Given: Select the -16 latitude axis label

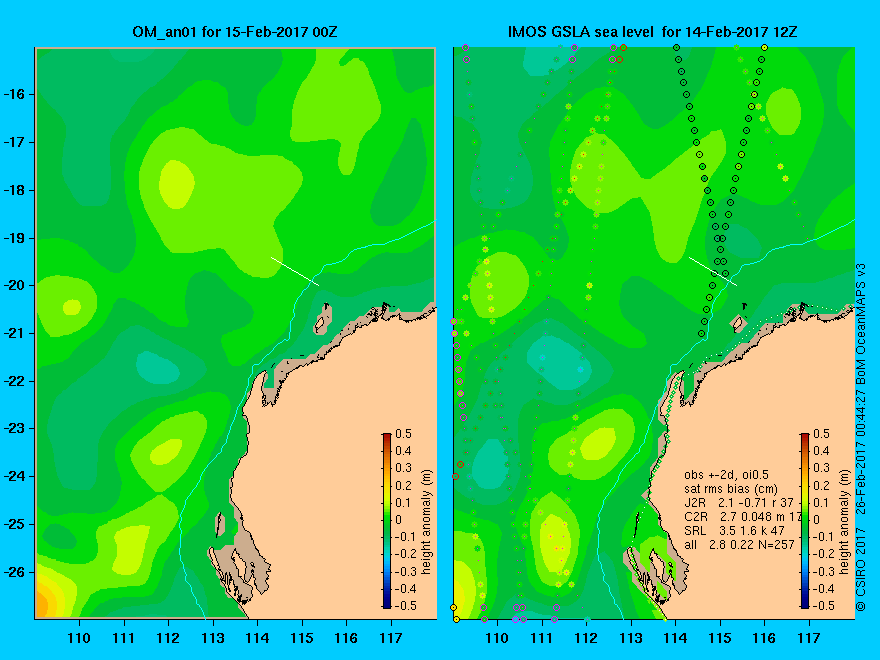Looking at the screenshot, I should pyautogui.click(x=16, y=94).
